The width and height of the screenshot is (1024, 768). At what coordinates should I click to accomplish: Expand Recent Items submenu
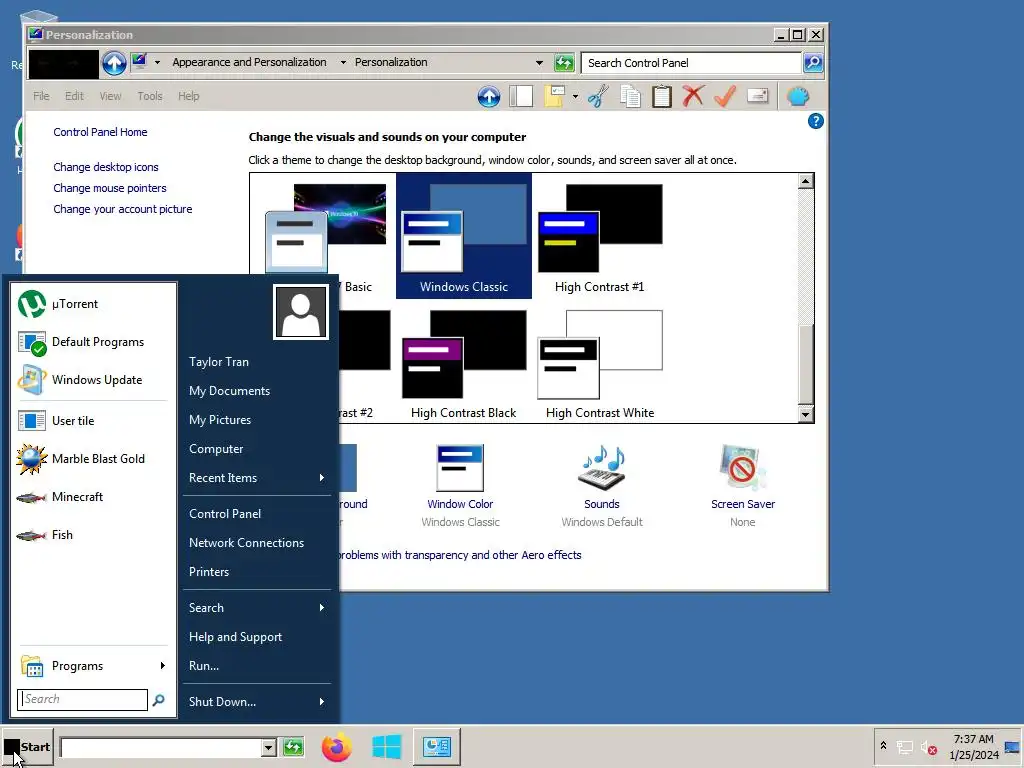pyautogui.click(x=321, y=477)
